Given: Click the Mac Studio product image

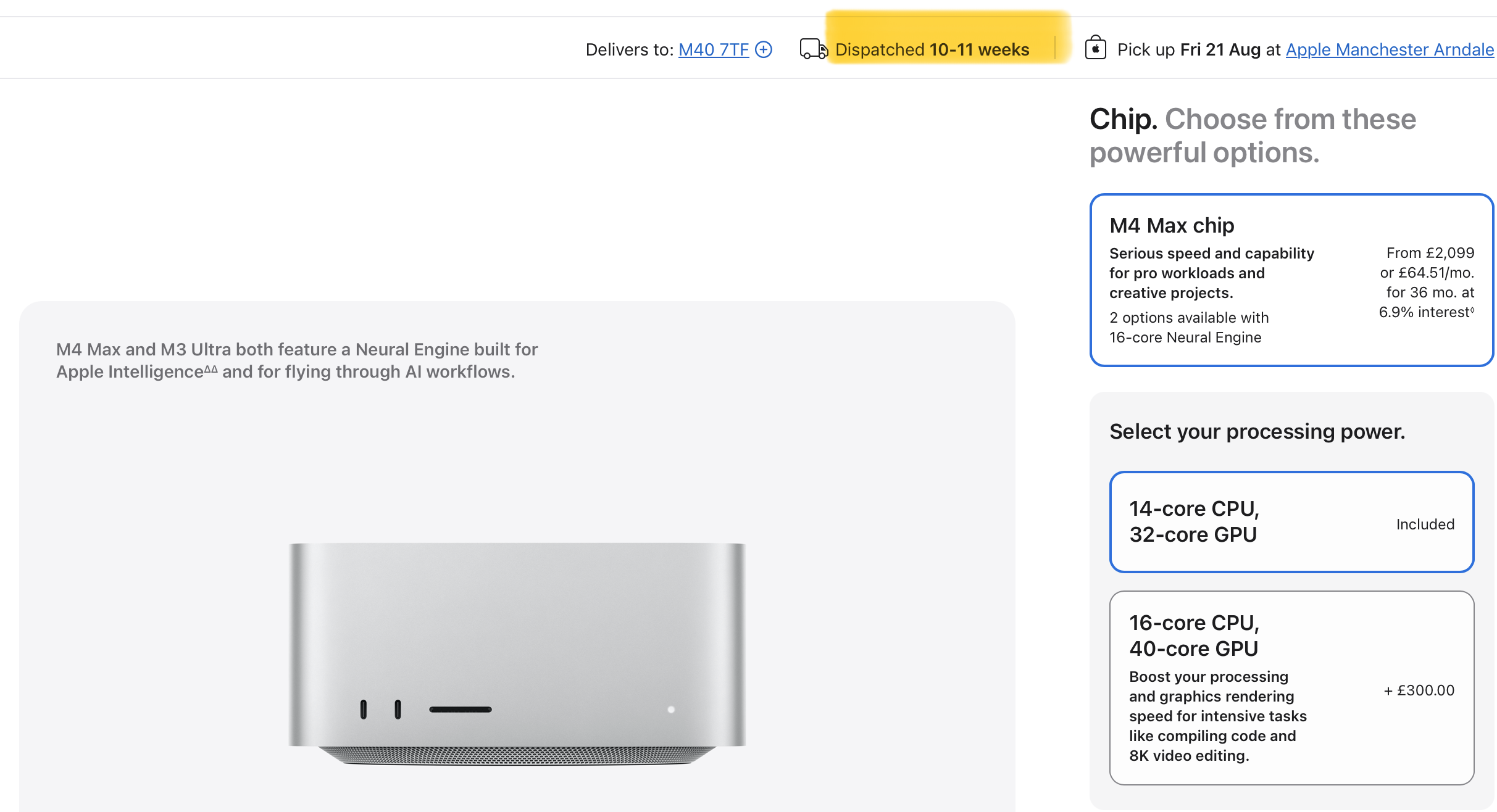Looking at the screenshot, I should pyautogui.click(x=517, y=654).
